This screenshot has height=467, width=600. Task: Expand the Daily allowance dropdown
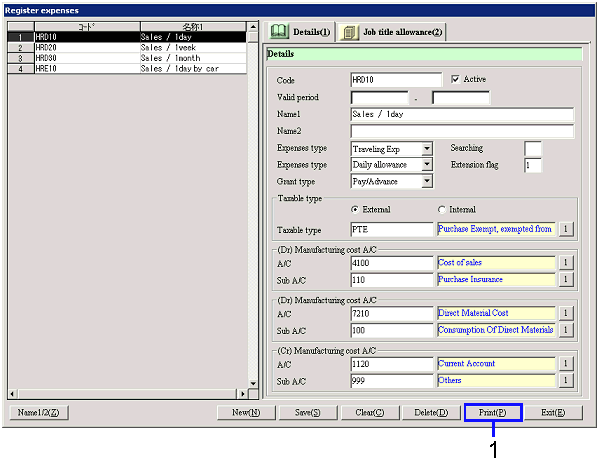[x=427, y=165]
